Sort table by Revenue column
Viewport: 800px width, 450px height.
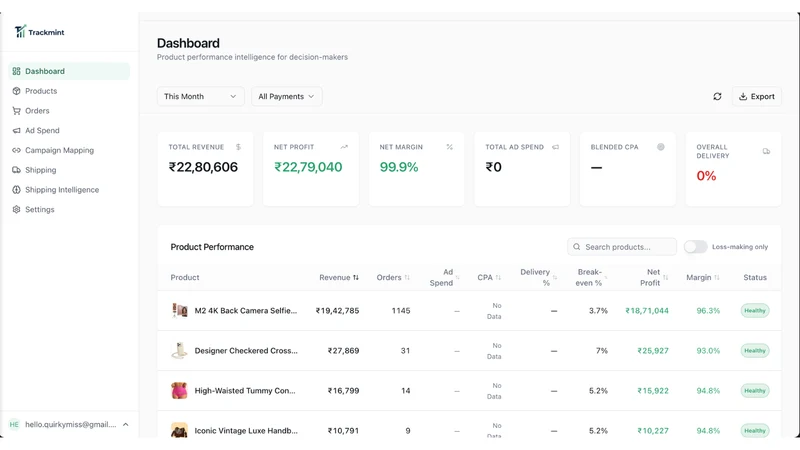[339, 278]
